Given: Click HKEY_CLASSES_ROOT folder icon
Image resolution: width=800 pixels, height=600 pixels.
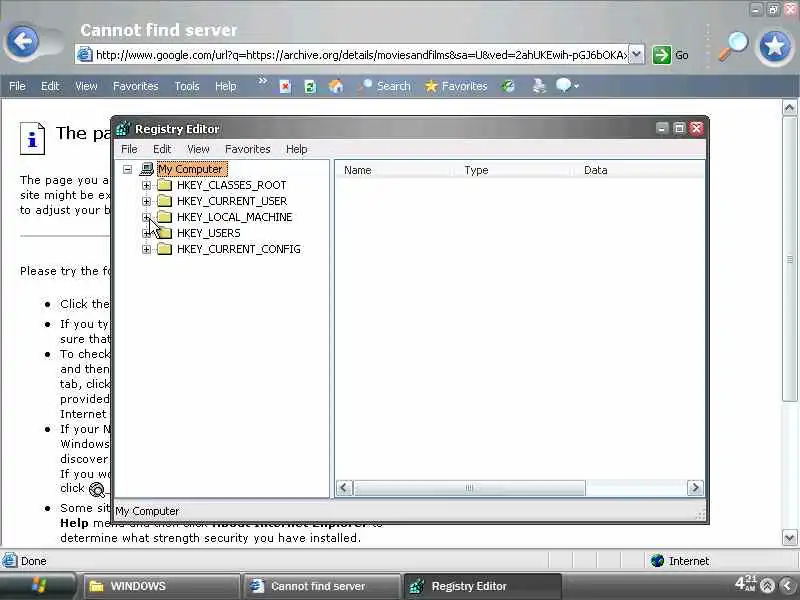Looking at the screenshot, I should (164, 185).
